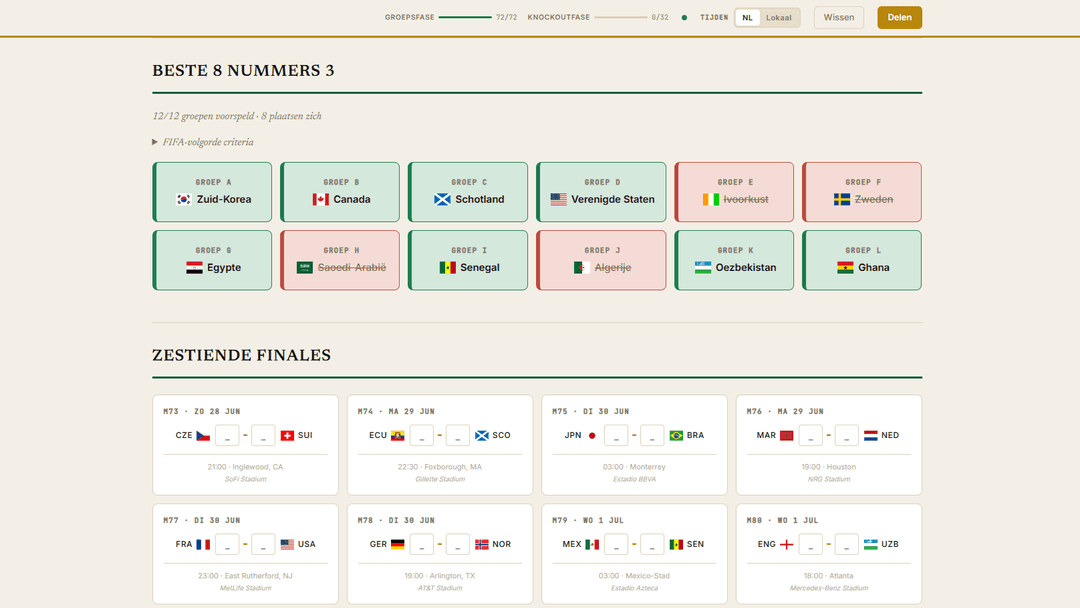Click '19:00 · Houston' kickoff text
This screenshot has width=1080, height=608.
(x=829, y=467)
